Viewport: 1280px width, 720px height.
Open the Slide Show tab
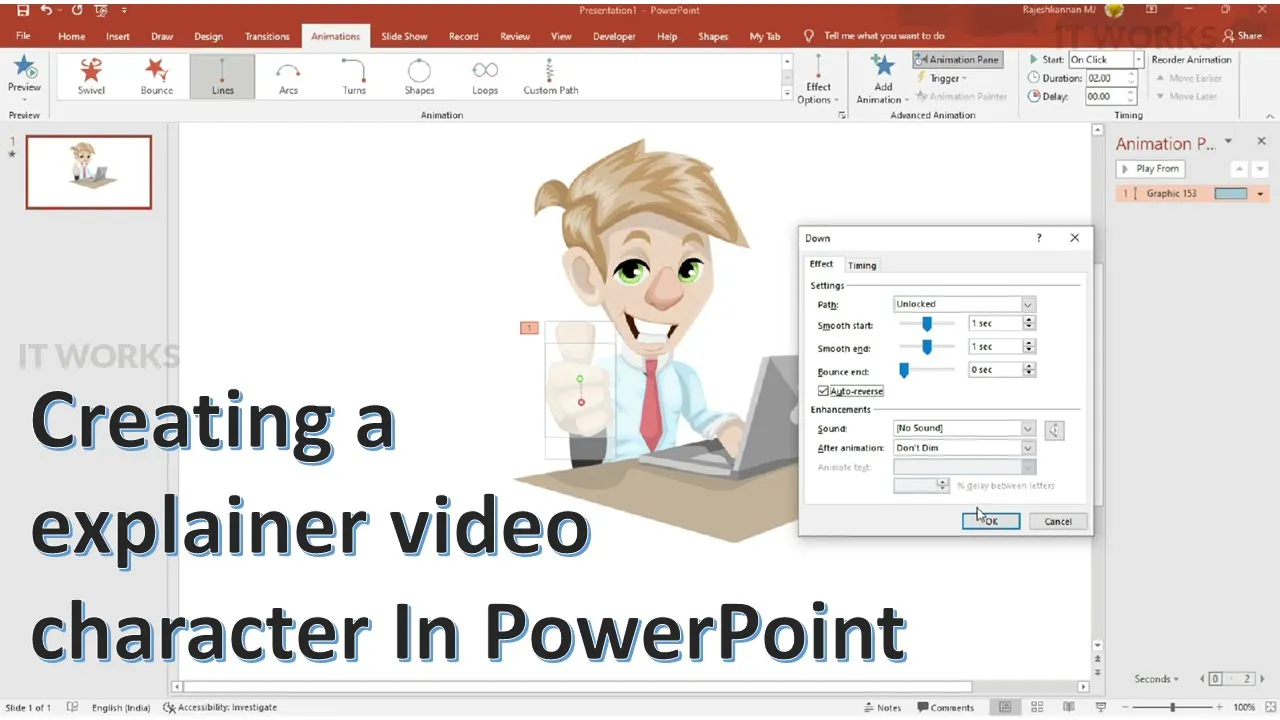pyautogui.click(x=404, y=36)
